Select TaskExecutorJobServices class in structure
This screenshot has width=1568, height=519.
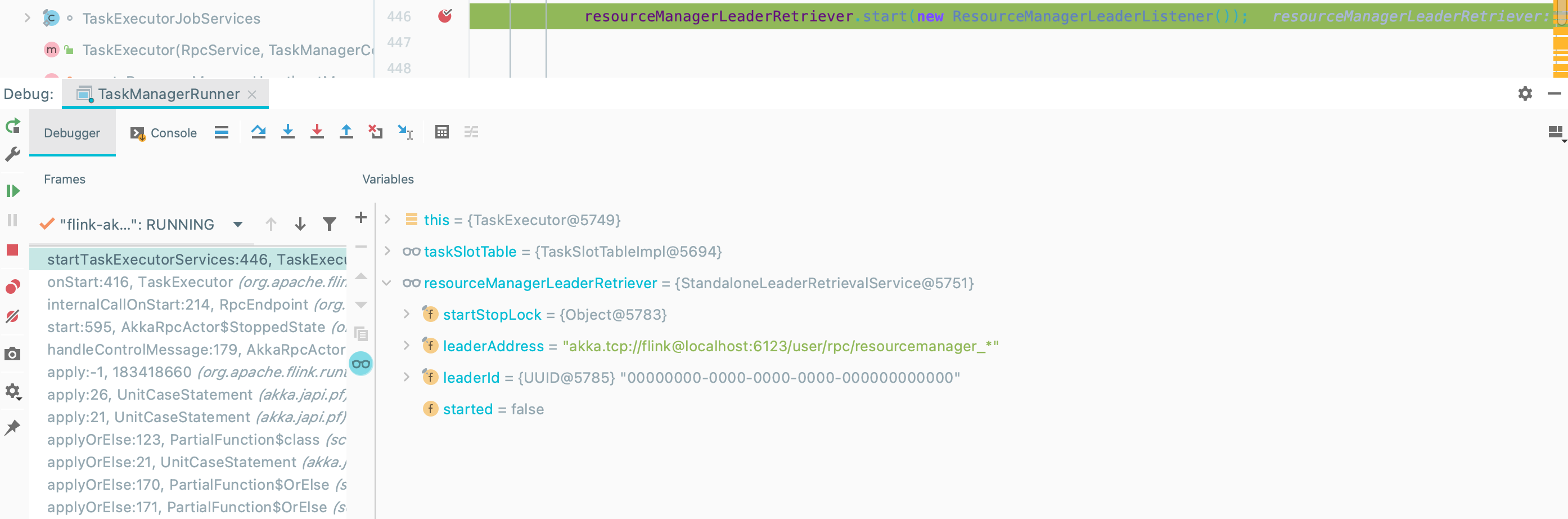[x=171, y=19]
